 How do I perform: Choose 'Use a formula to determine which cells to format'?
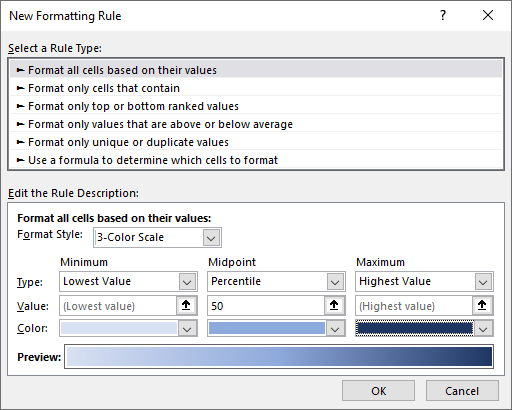[256, 160]
